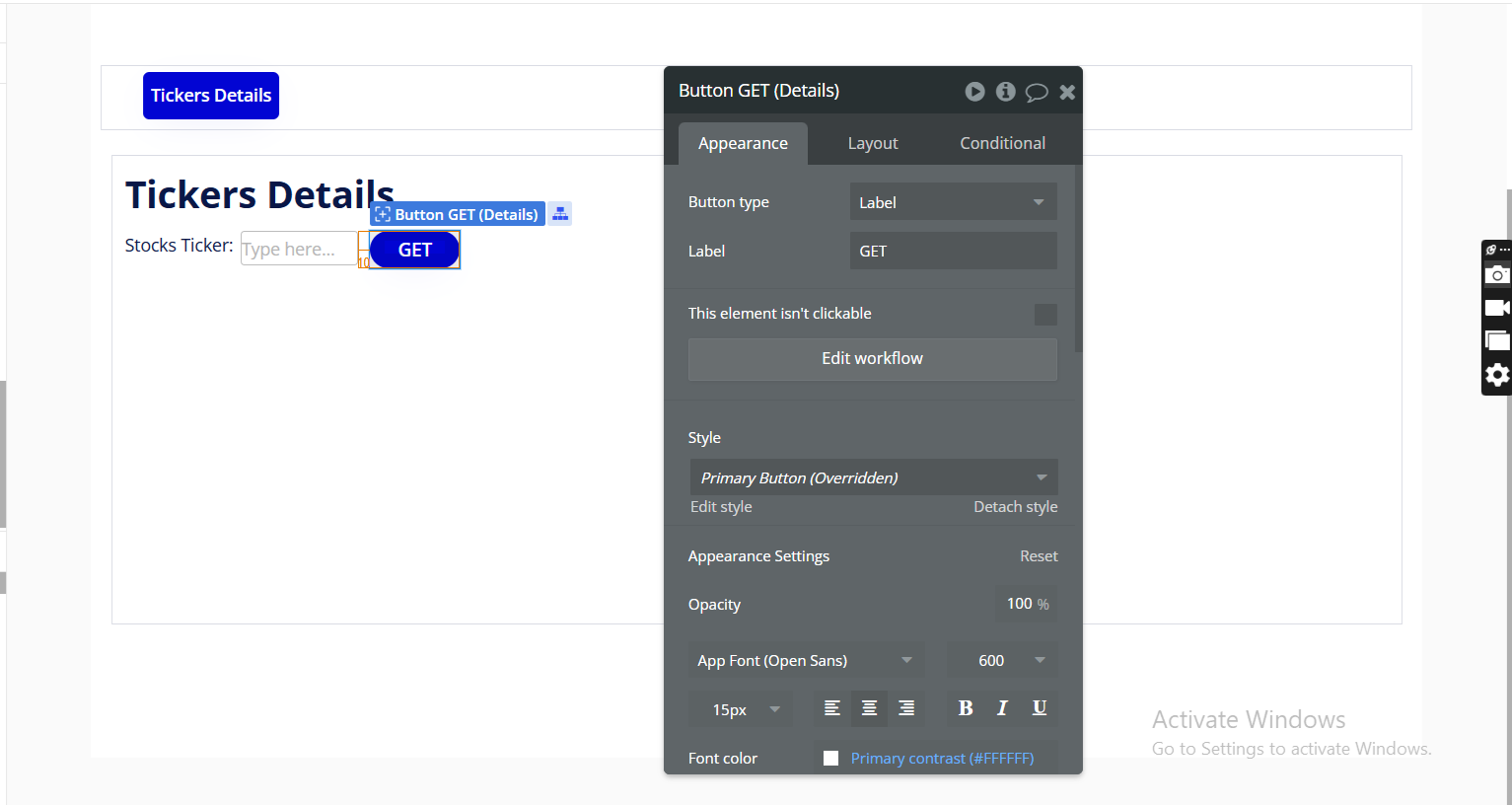Switch to the Layout tab
The image size is (1512, 805).
pos(873,143)
